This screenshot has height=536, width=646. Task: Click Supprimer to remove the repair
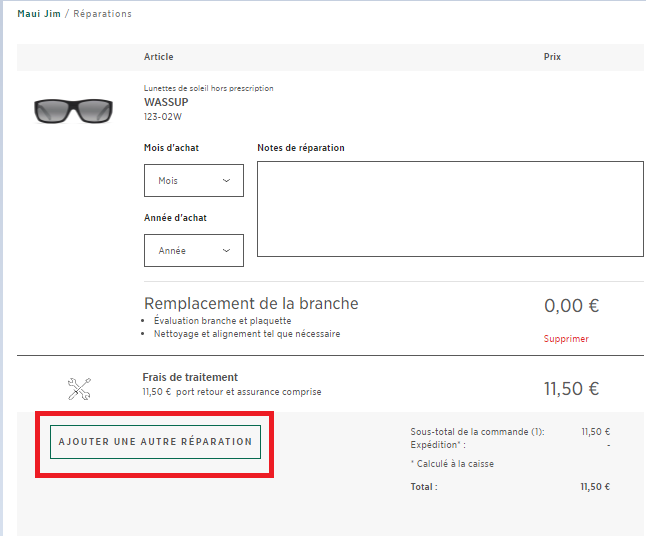pos(566,339)
